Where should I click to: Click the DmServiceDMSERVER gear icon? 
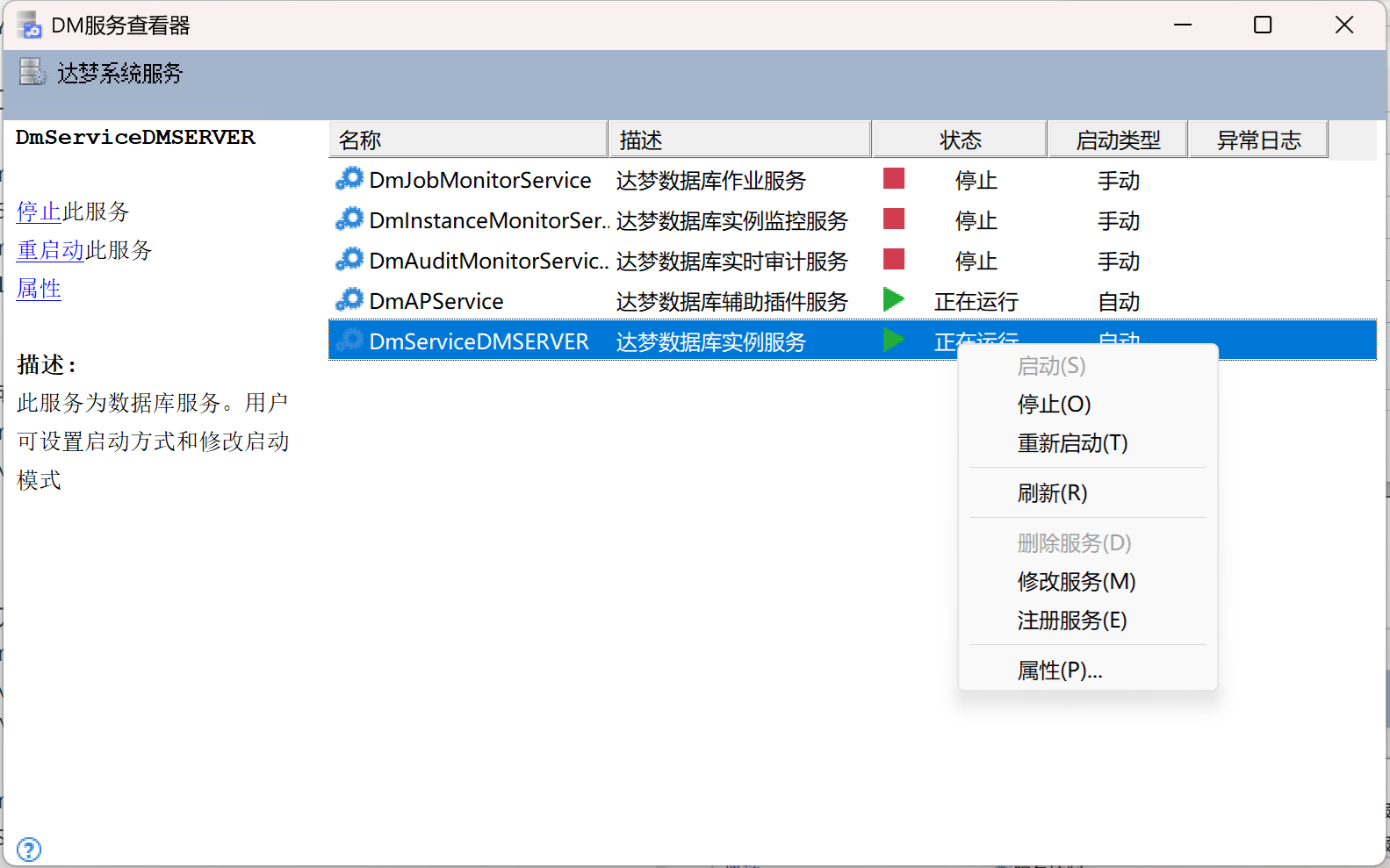coord(349,341)
